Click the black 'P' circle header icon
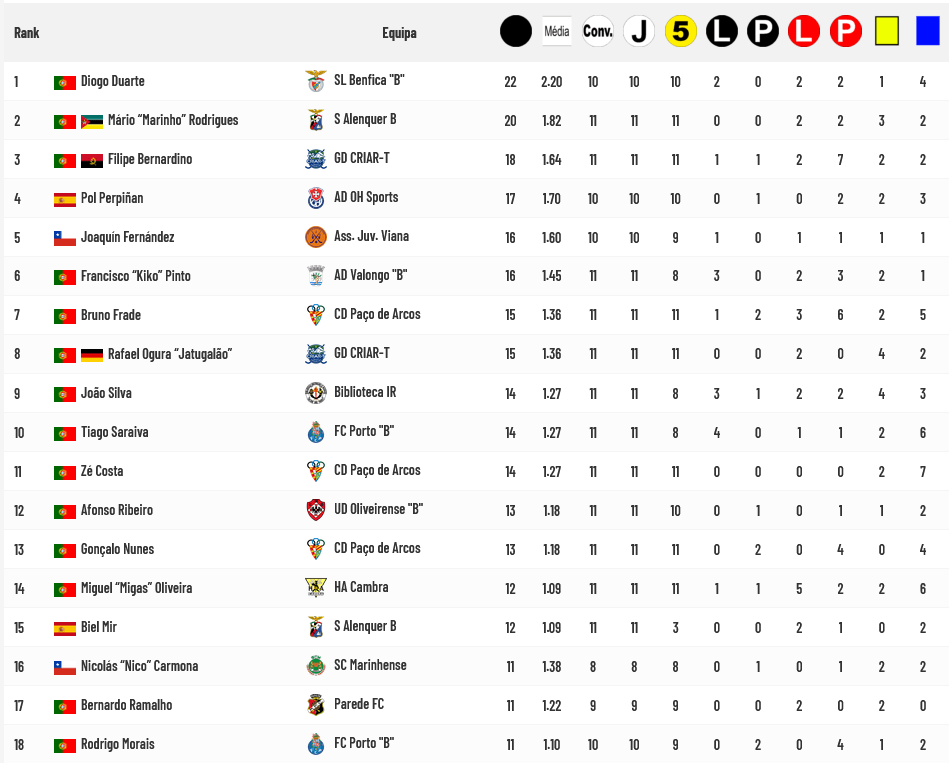The width and height of the screenshot is (949, 763). pyautogui.click(x=762, y=32)
